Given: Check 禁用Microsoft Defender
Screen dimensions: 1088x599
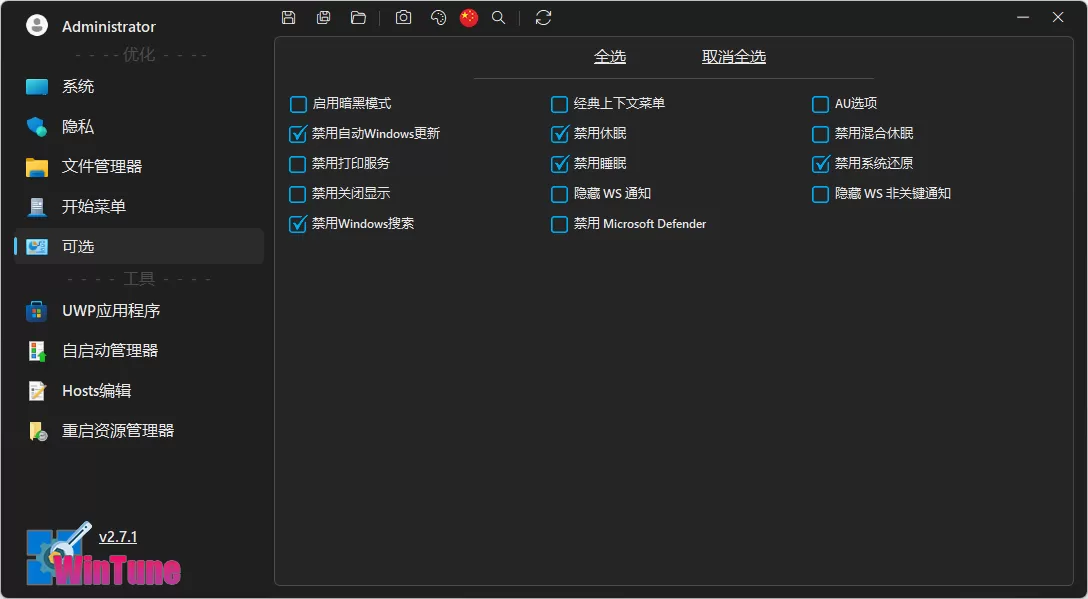Looking at the screenshot, I should (x=559, y=224).
